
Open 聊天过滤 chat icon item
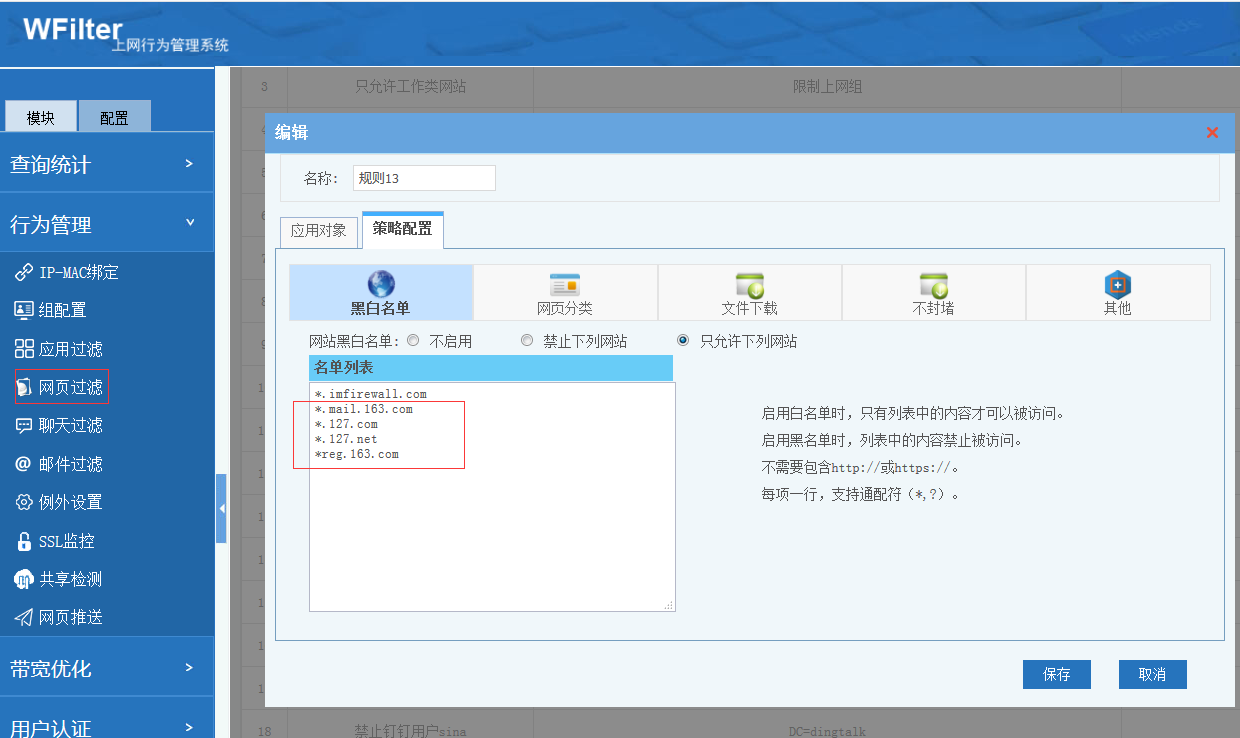tap(24, 425)
